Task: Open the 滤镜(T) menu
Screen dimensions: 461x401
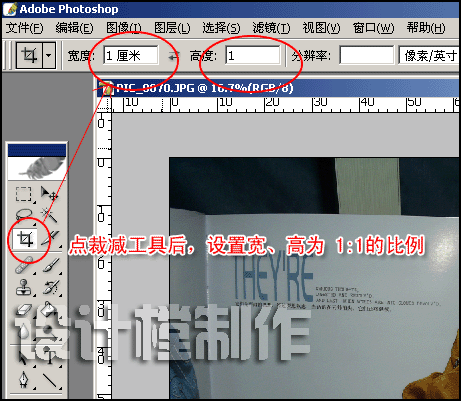Action: pos(271,28)
